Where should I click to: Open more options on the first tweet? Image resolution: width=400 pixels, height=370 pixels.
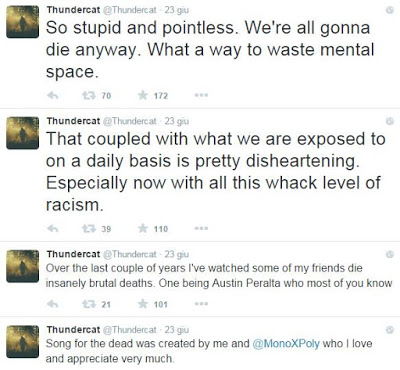click(201, 95)
